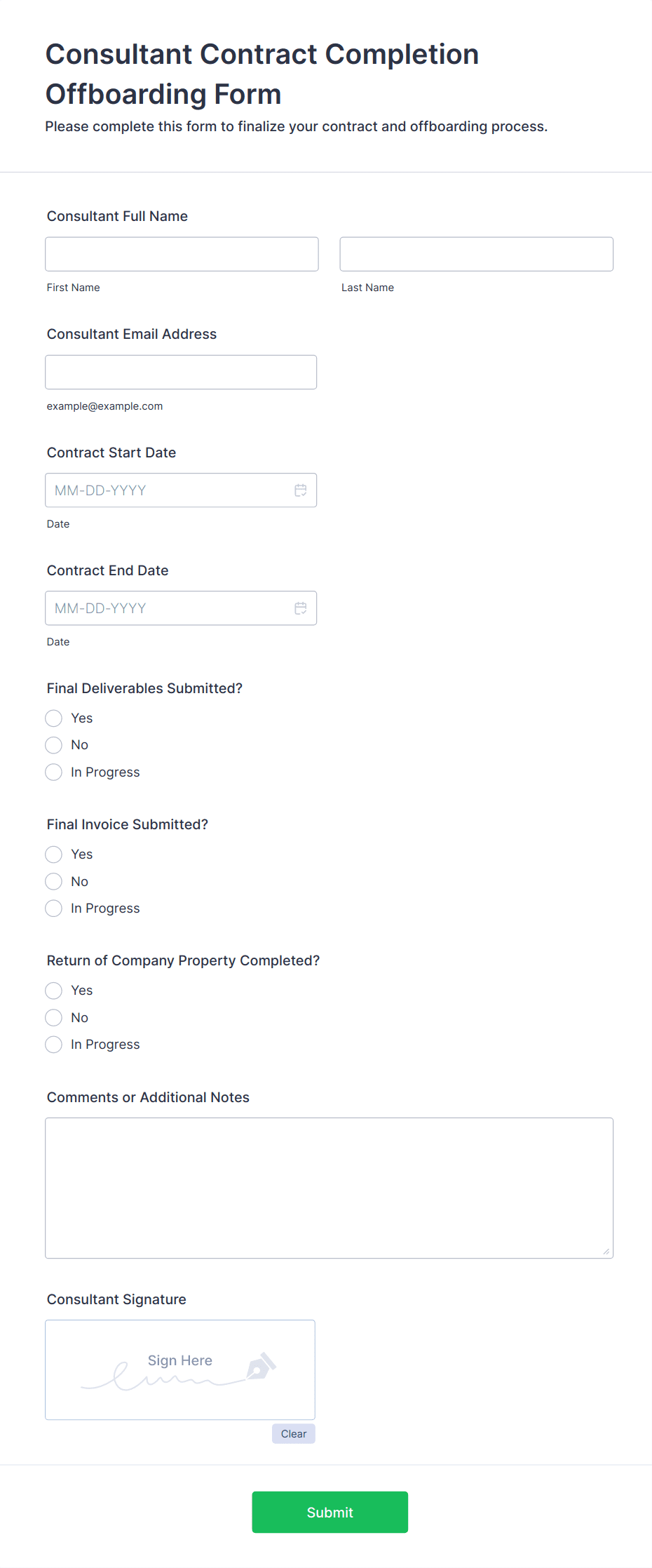Screen dimensions: 652x1568
Task: Choose In Progress for Final Deliverables
Action: click(x=54, y=772)
